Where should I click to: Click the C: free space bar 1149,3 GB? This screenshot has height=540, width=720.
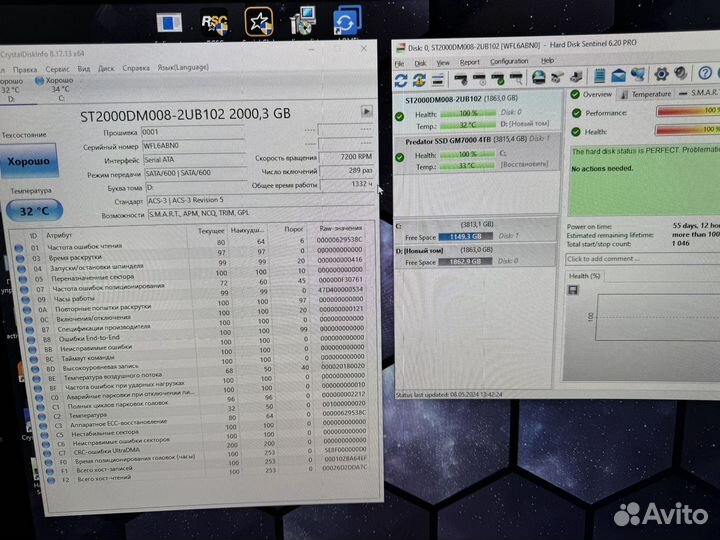point(465,236)
